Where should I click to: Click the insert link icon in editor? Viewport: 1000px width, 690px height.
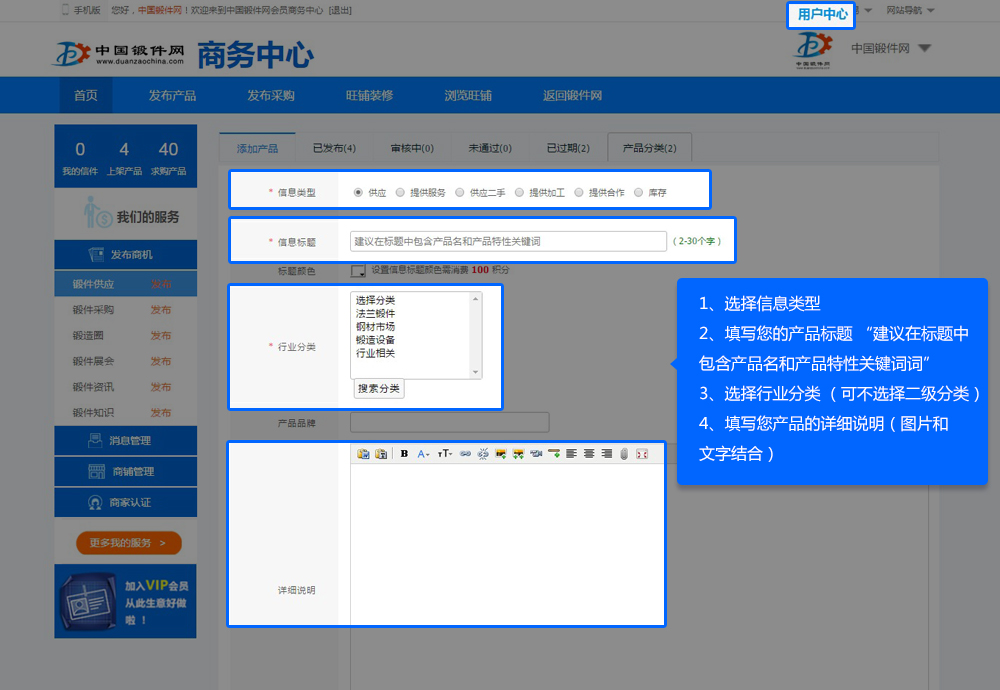465,454
